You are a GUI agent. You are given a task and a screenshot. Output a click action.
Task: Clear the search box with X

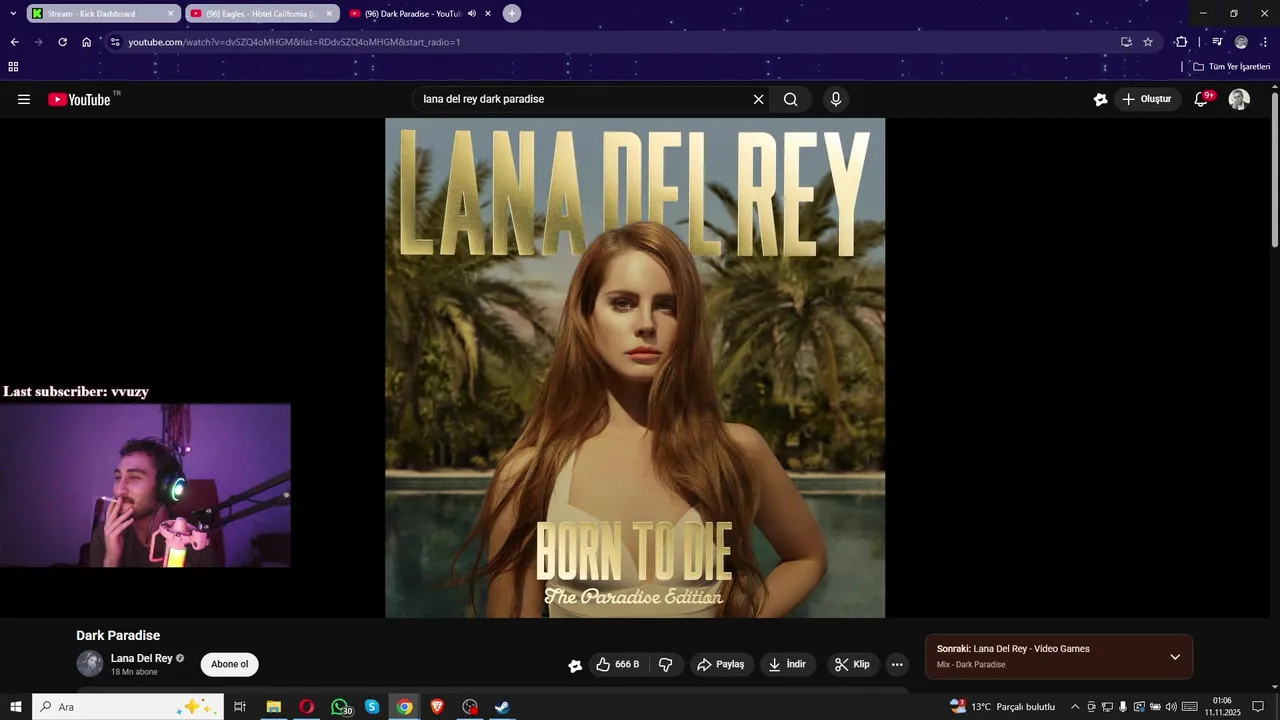[x=758, y=99]
